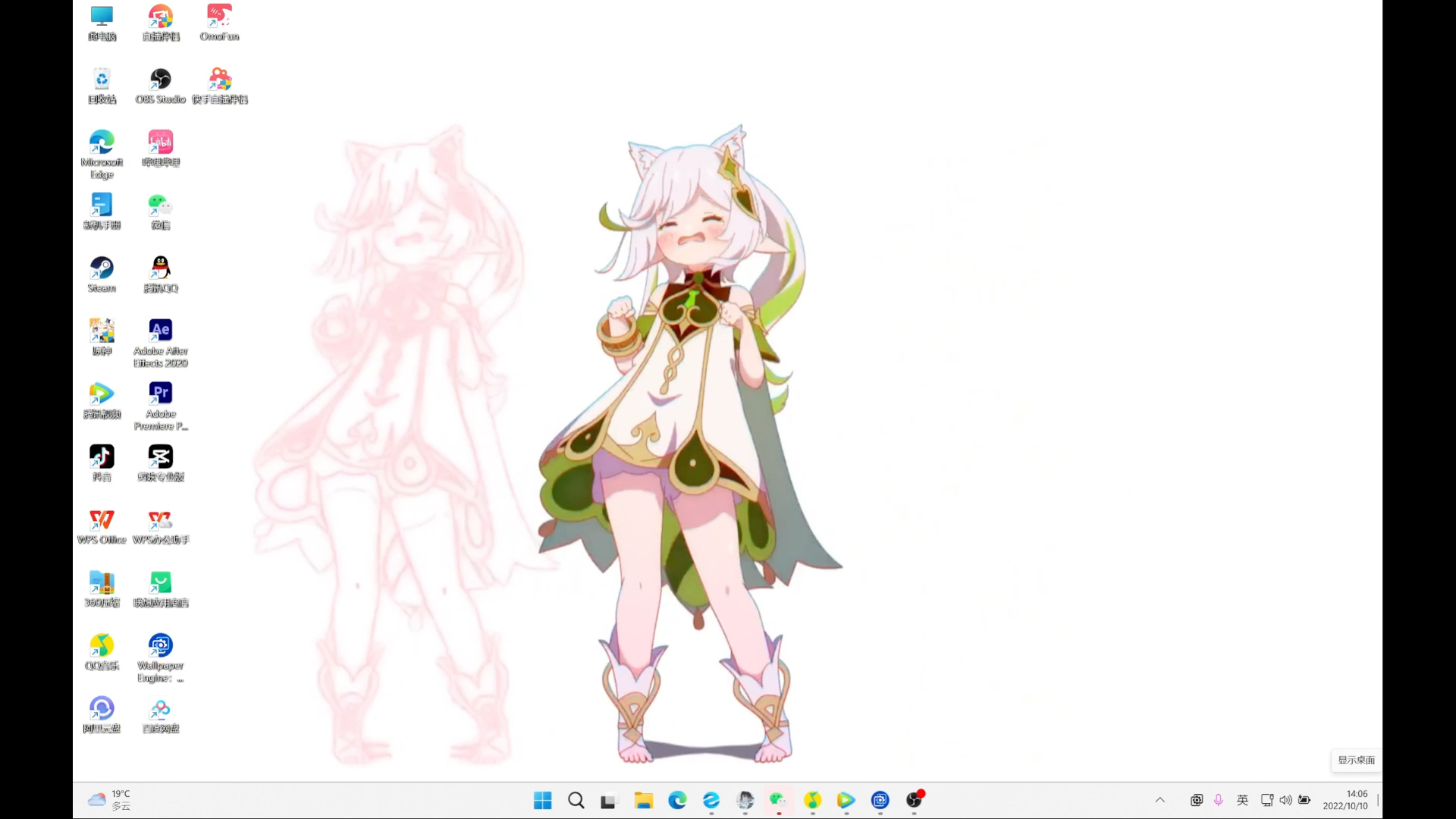Open the Windows Start menu
Viewport: 1456px width, 819px height.
[x=543, y=800]
